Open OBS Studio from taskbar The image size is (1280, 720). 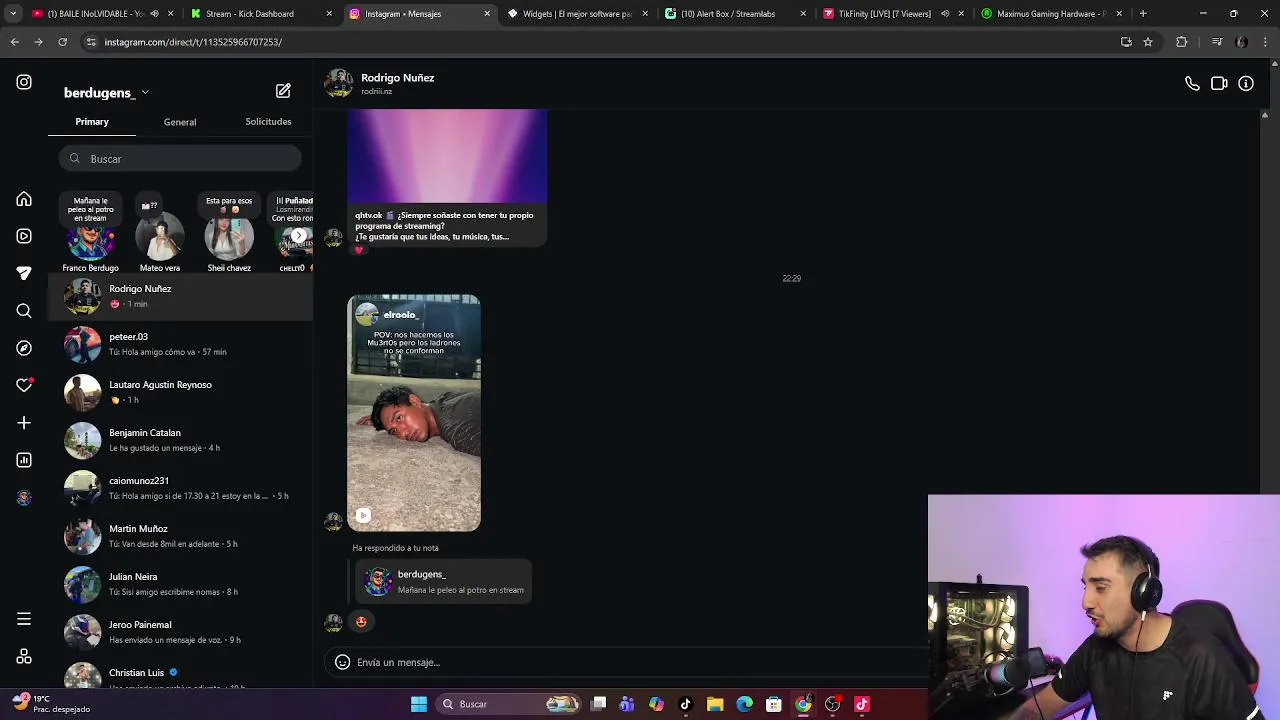833,704
